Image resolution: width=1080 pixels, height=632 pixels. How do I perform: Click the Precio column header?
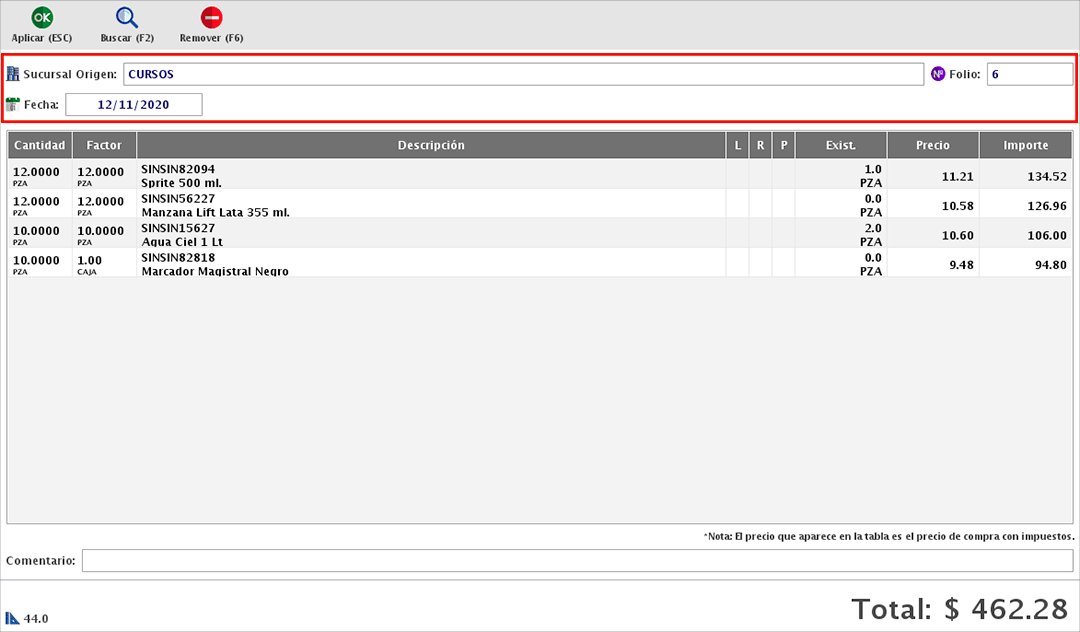932,145
